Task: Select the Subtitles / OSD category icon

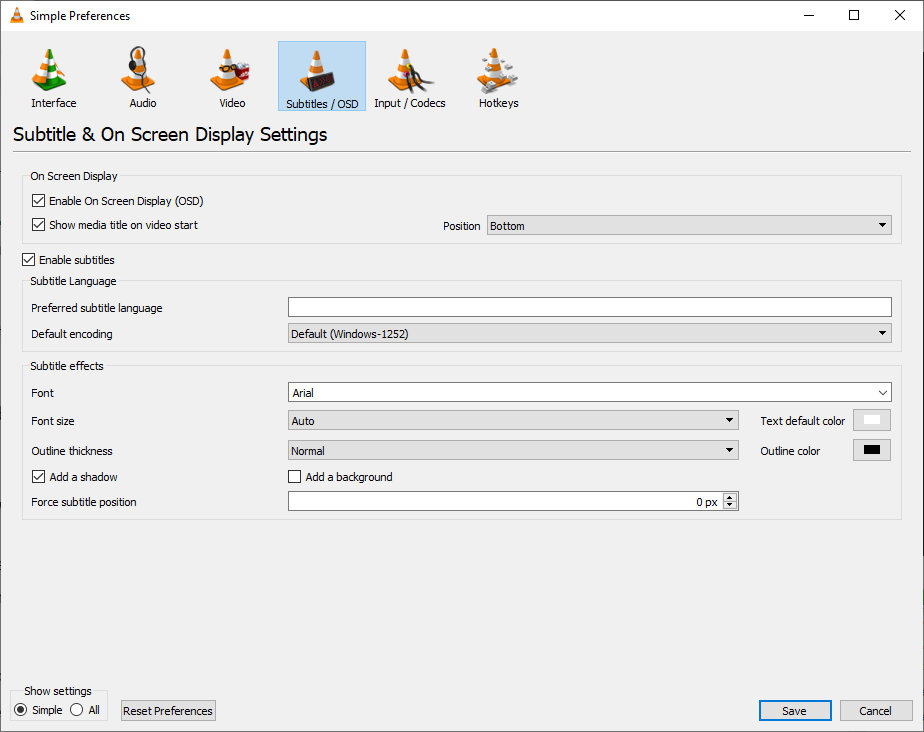Action: click(322, 77)
